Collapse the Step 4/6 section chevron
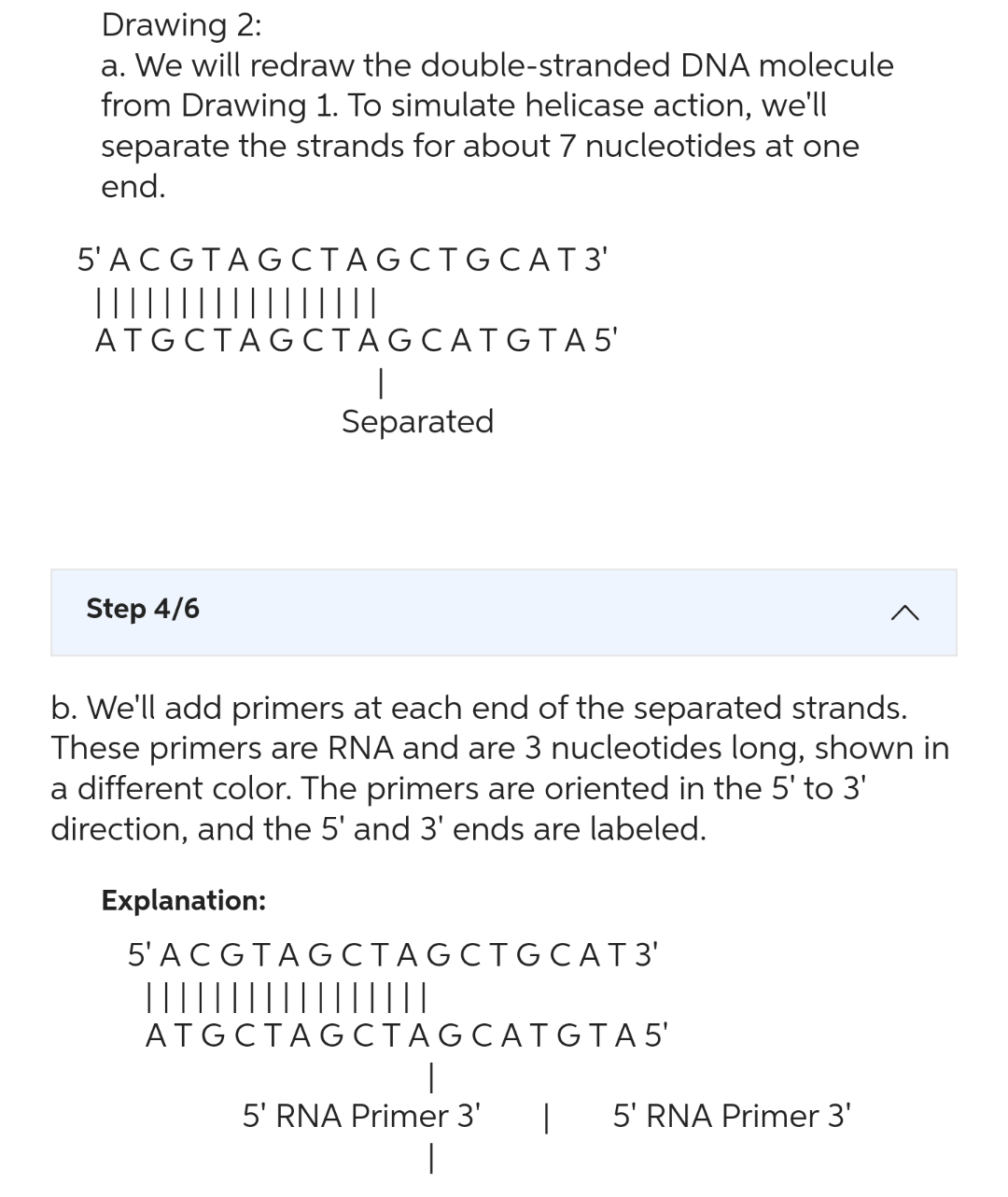Image resolution: width=1008 pixels, height=1197 pixels. 903,613
